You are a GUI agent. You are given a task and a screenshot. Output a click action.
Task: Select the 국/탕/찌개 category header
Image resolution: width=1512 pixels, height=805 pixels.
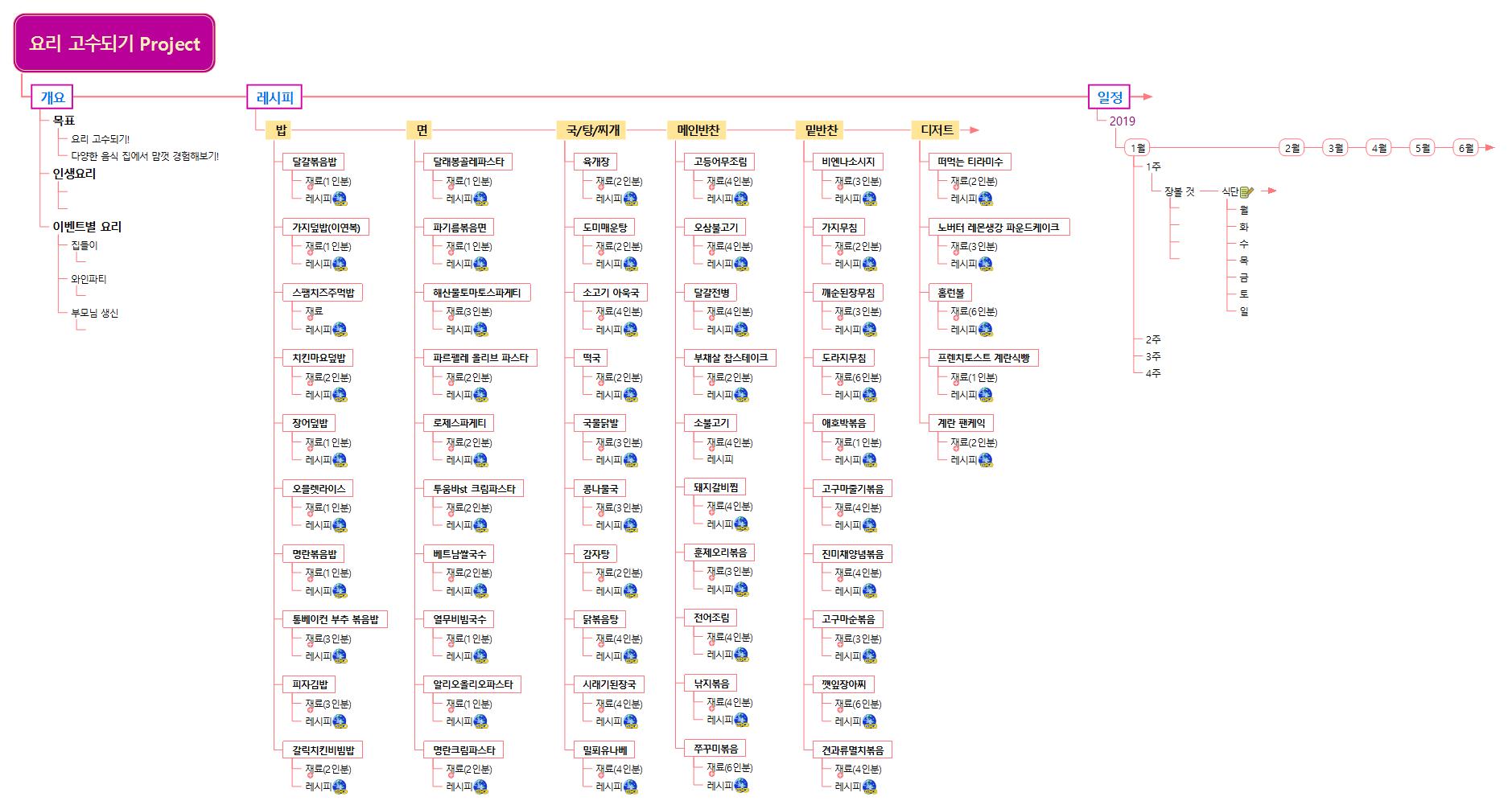coord(592,129)
